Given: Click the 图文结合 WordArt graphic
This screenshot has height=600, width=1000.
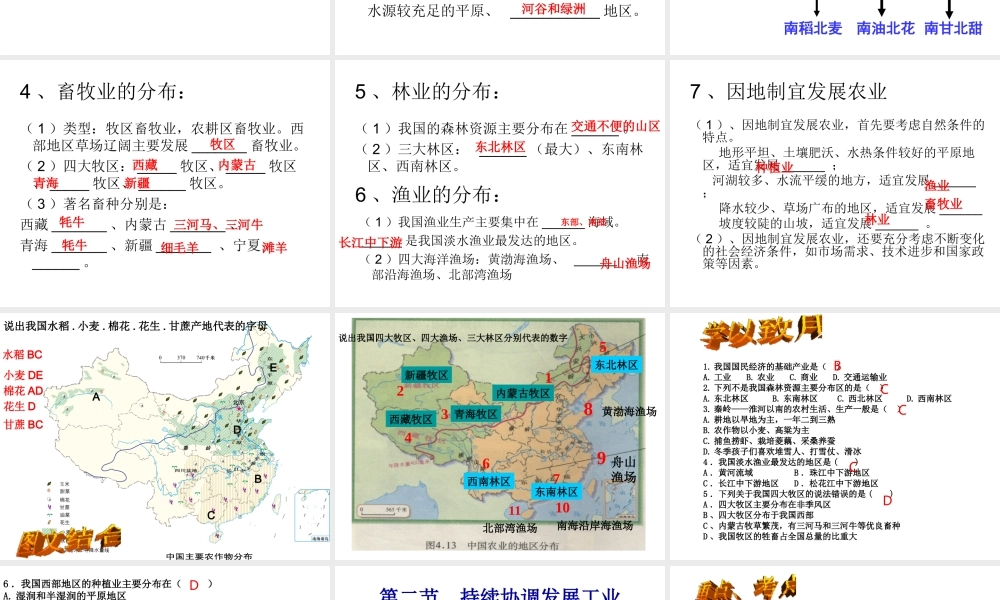Looking at the screenshot, I should pyautogui.click(x=69, y=541).
